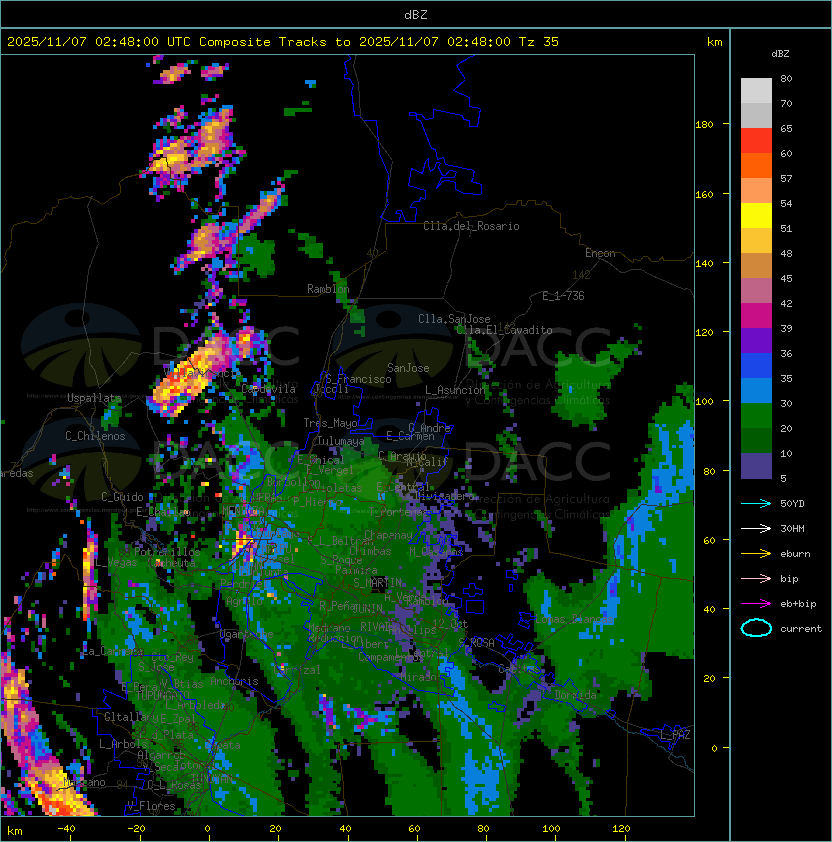Select the magenta 42–39 dBZ swatch
Image resolution: width=832 pixels, height=842 pixels.
(756, 315)
